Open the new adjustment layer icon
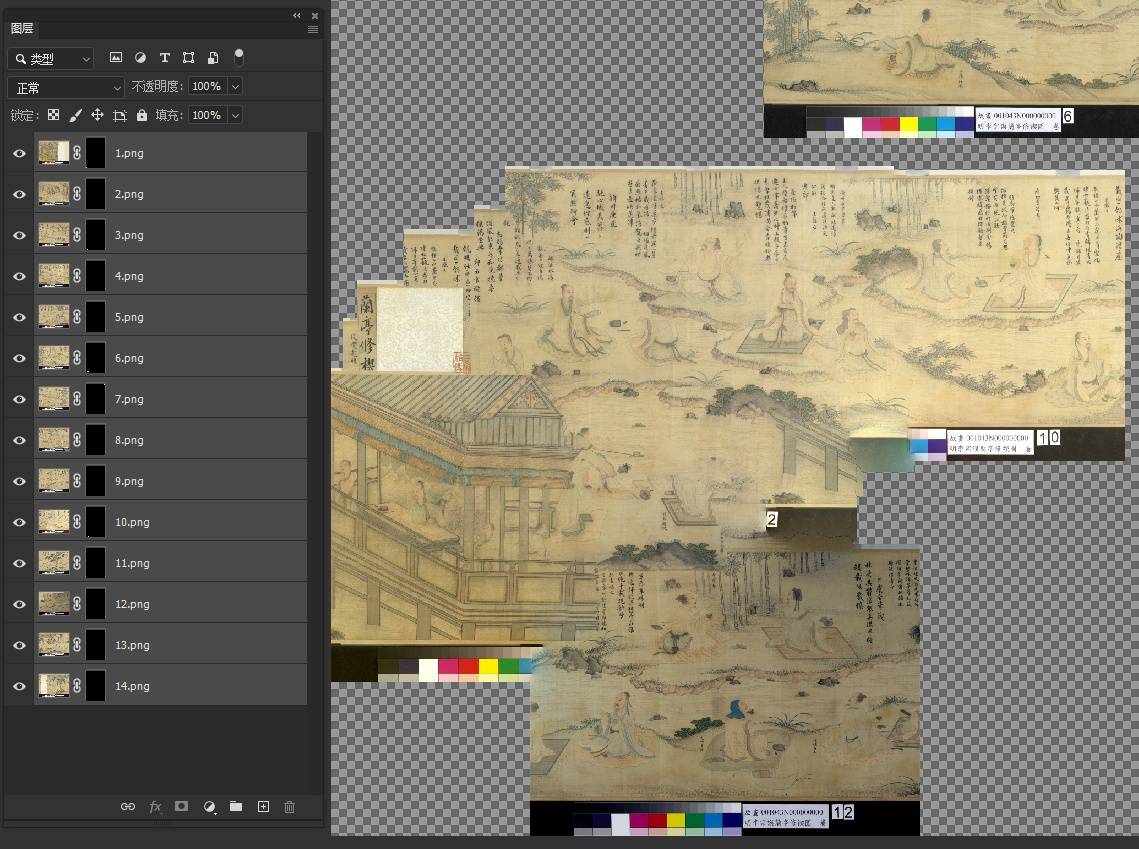Image resolution: width=1139 pixels, height=849 pixels. coord(208,807)
